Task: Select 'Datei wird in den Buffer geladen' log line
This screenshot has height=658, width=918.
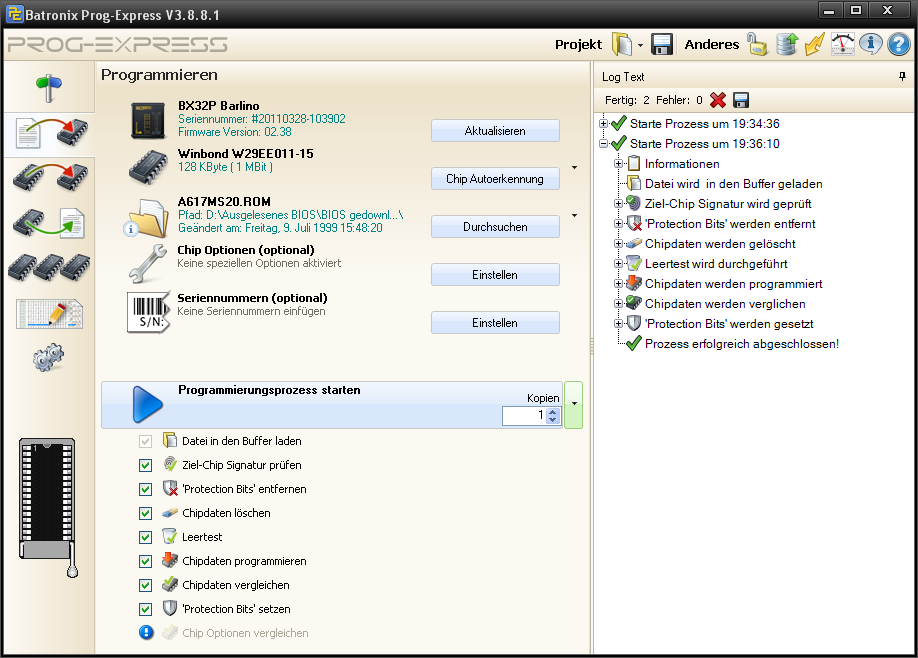Action: coord(734,184)
